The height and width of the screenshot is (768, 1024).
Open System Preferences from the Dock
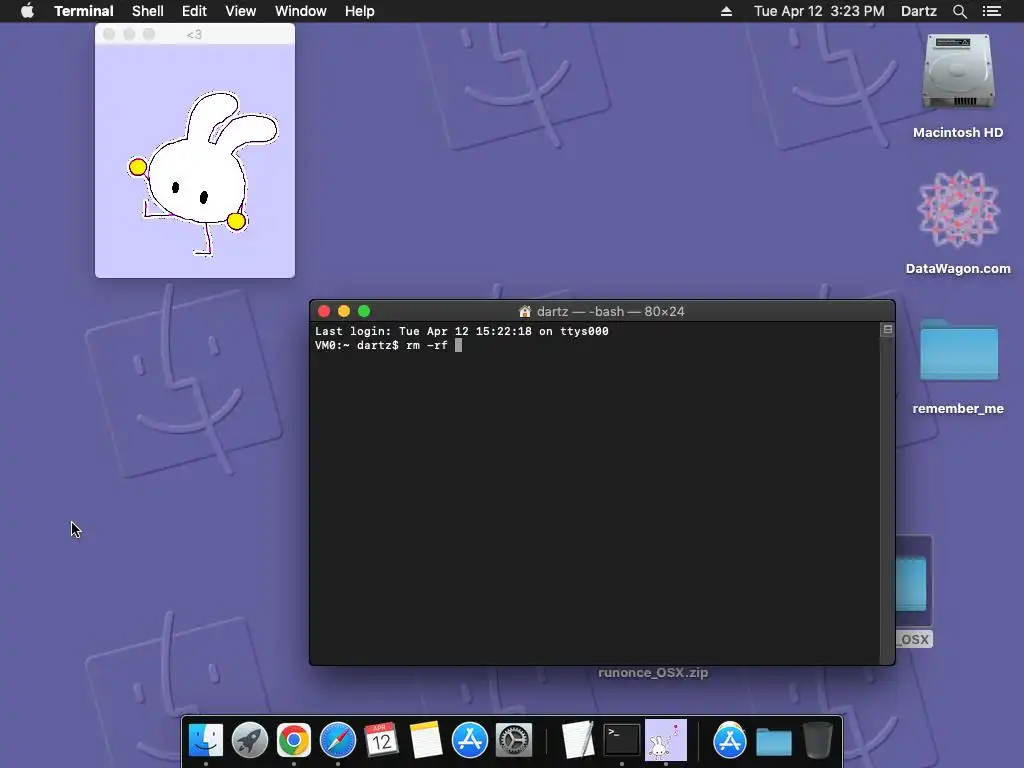click(x=514, y=740)
